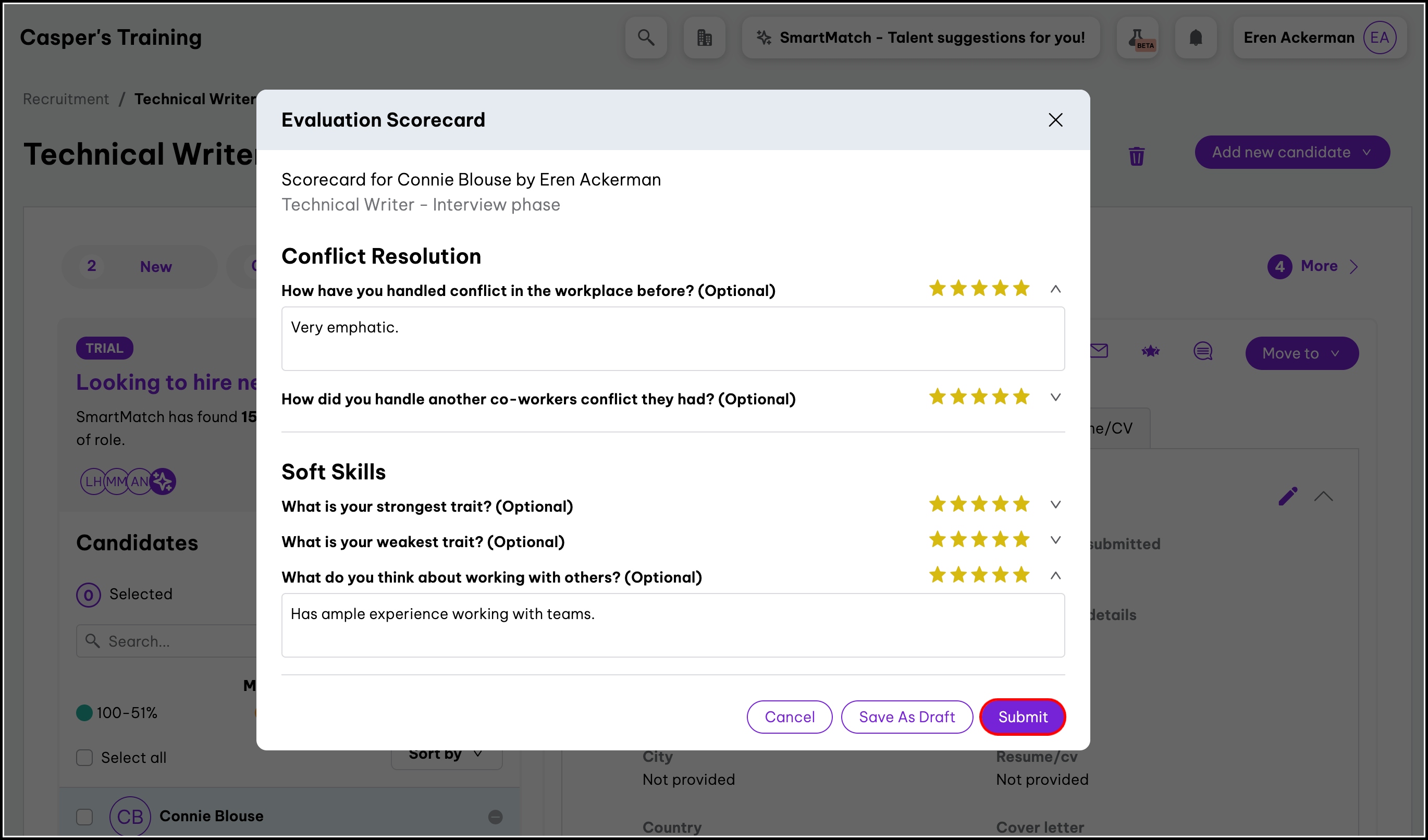Click the delete trash can icon

coord(1136,156)
